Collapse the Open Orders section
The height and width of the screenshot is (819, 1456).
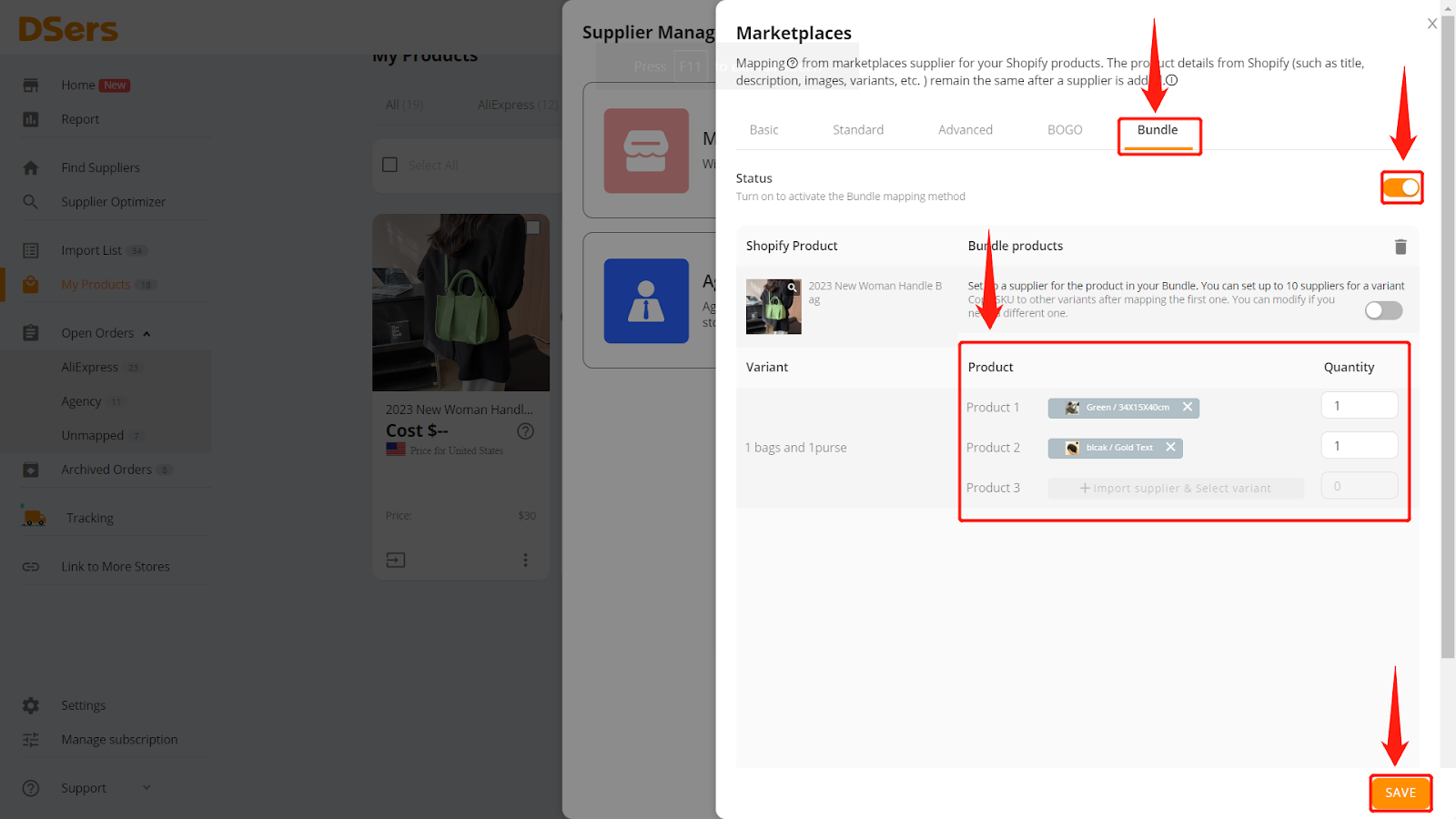click(x=147, y=334)
